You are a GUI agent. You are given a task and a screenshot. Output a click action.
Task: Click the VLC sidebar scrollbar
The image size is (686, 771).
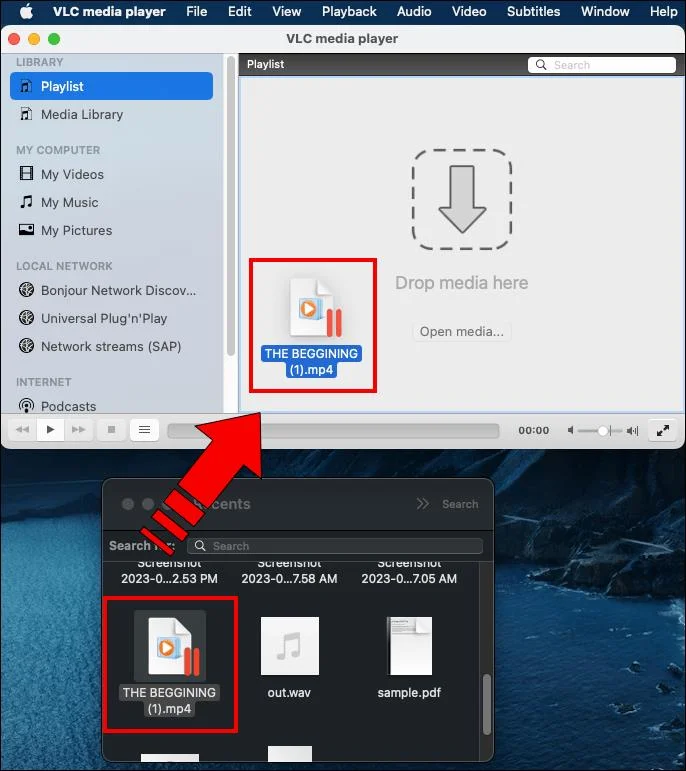(231, 207)
